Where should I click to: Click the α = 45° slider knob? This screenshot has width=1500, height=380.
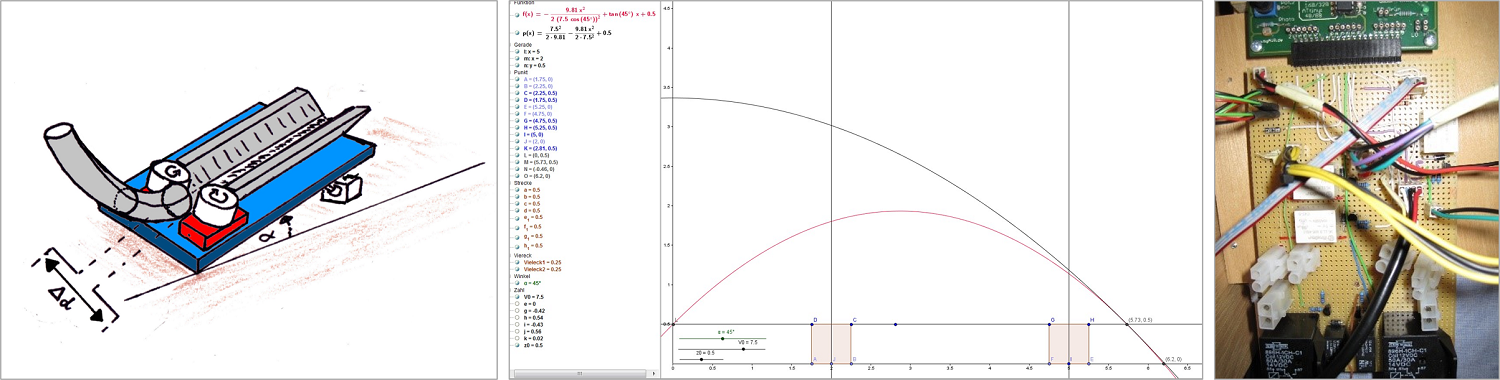pyautogui.click(x=723, y=338)
